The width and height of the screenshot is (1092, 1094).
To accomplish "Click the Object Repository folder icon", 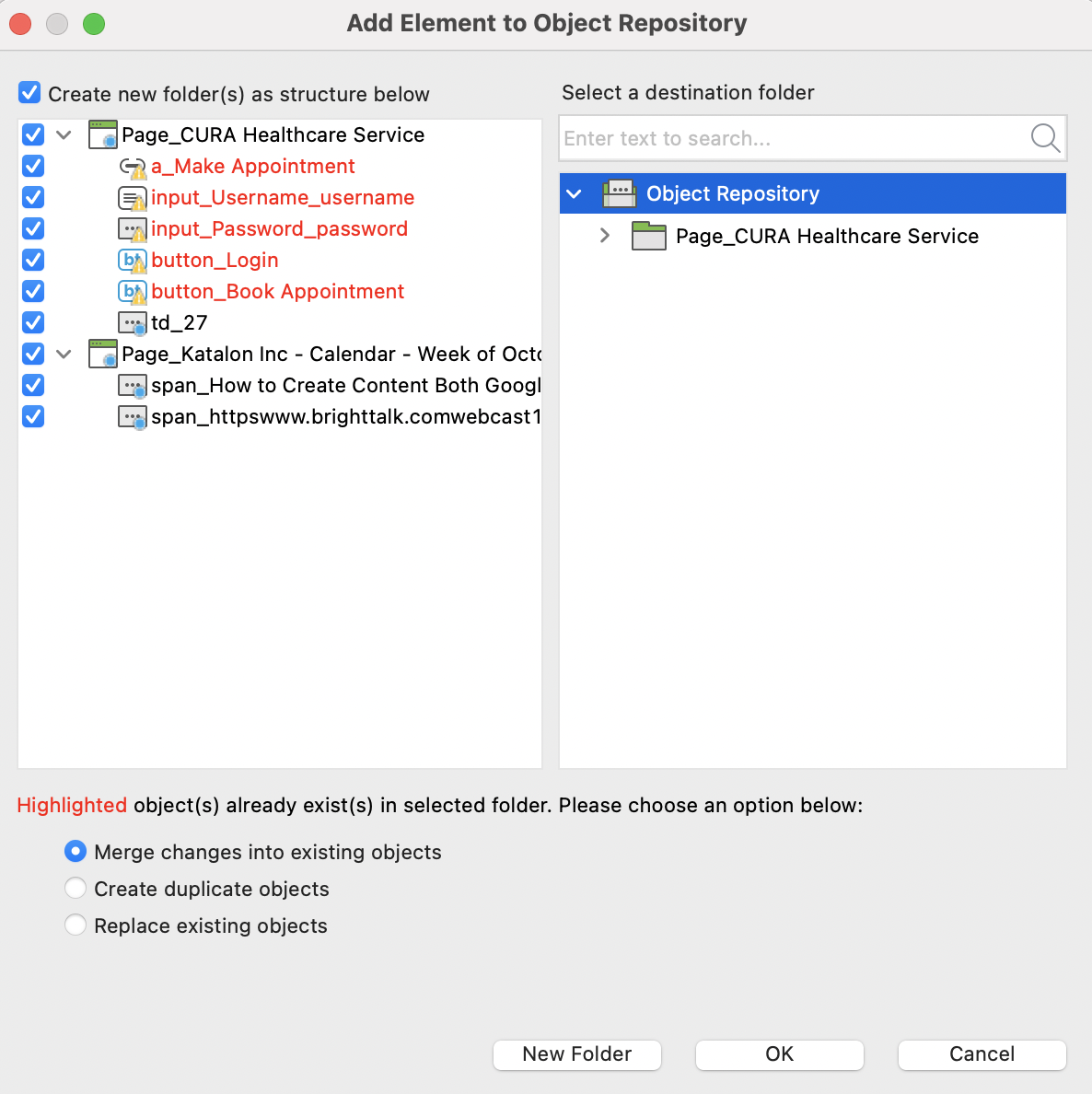I will (619, 193).
